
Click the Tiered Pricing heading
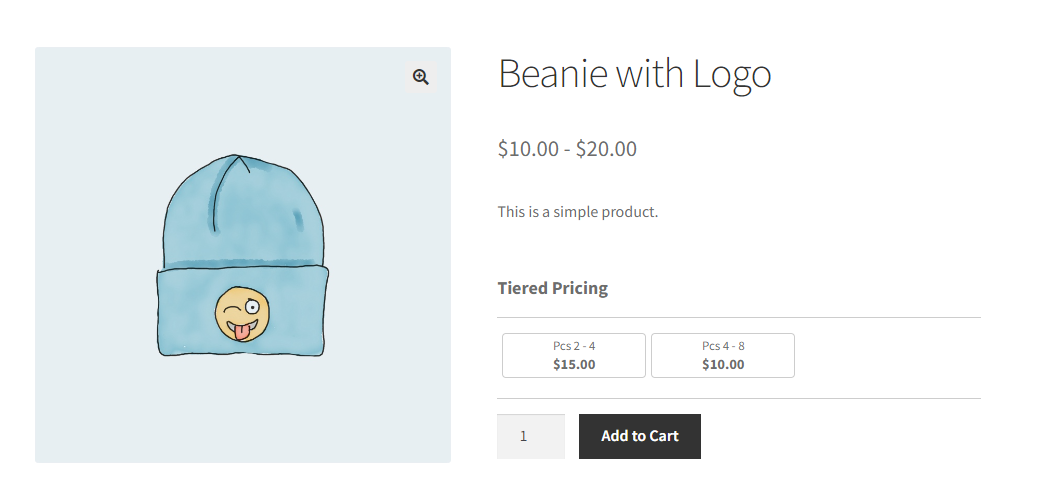coord(552,288)
